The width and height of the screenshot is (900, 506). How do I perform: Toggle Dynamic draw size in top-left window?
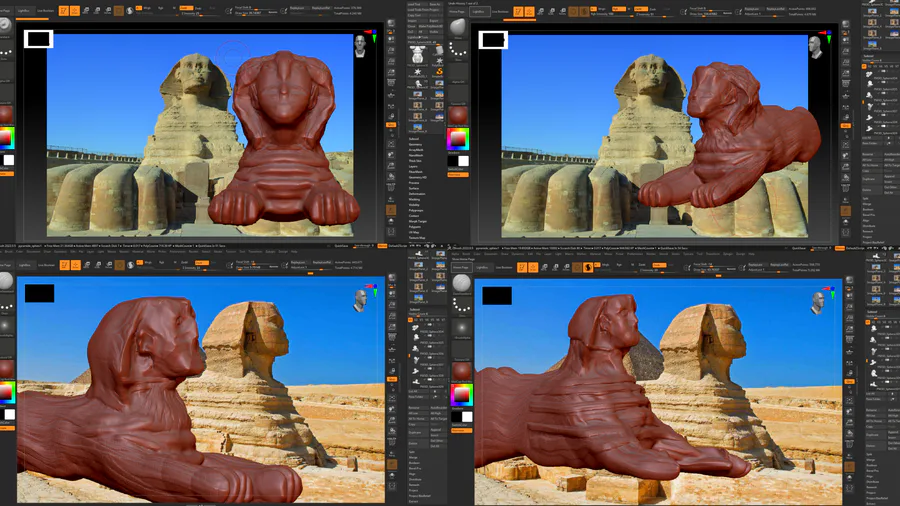272,13
